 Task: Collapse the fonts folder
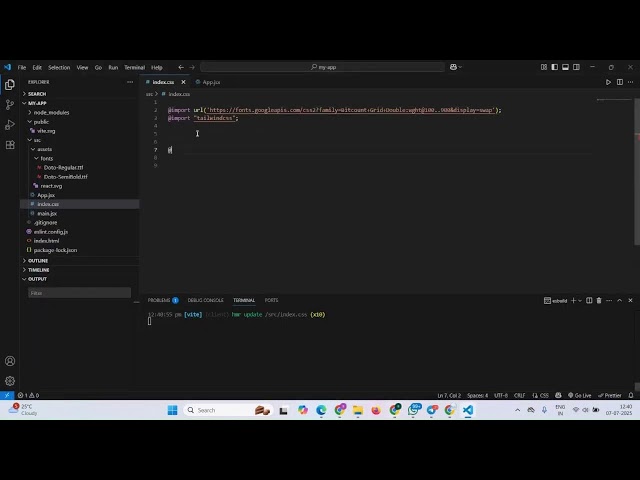80,158
